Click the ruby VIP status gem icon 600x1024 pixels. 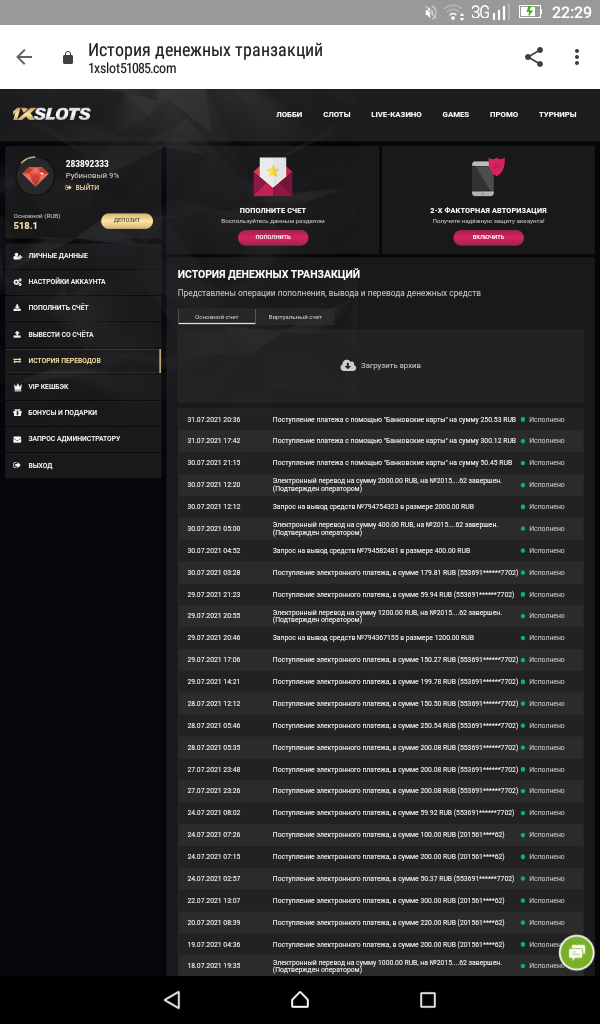pos(35,176)
